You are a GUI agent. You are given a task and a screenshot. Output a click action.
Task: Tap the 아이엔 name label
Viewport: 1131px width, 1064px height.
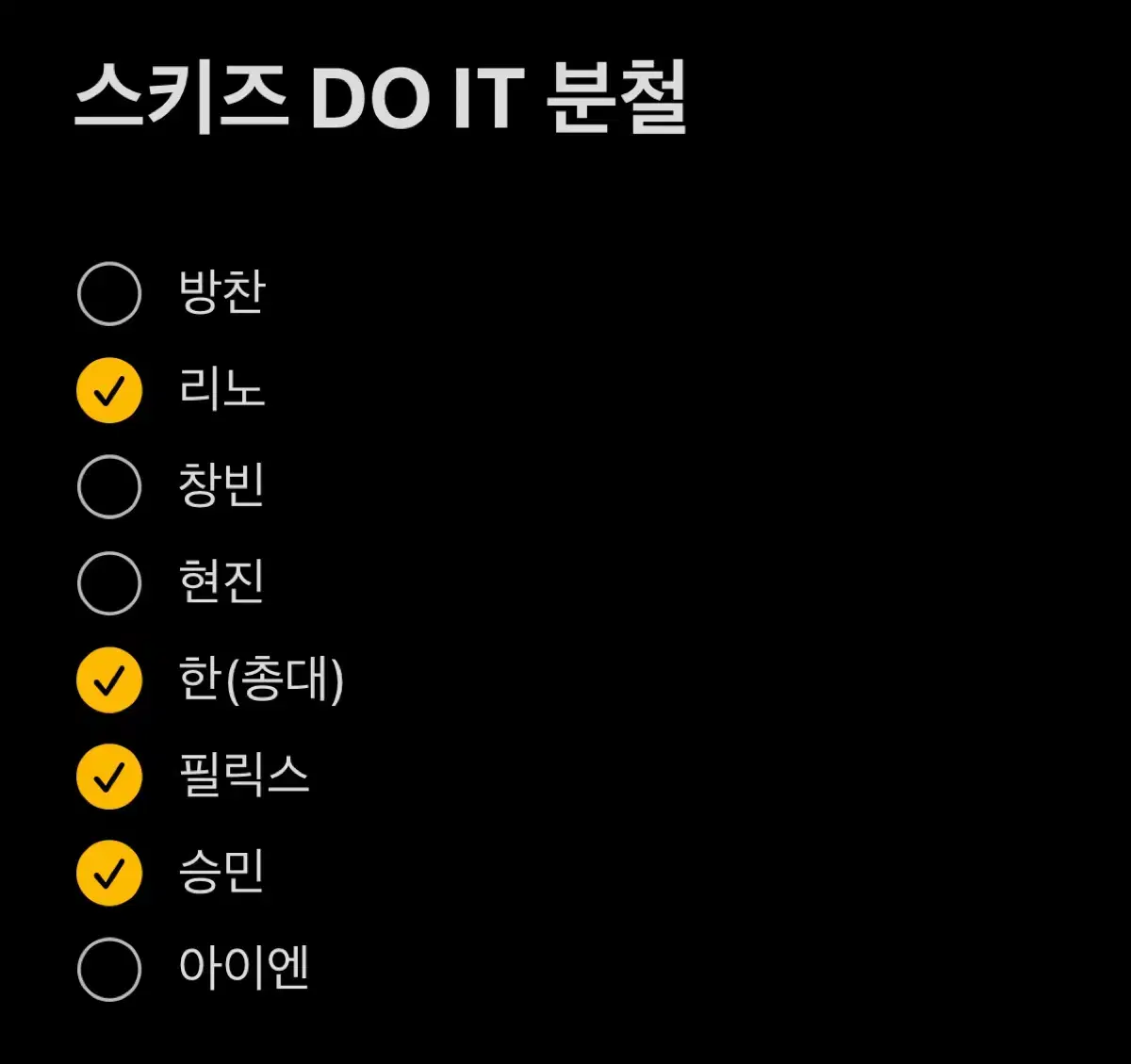pyautogui.click(x=244, y=968)
